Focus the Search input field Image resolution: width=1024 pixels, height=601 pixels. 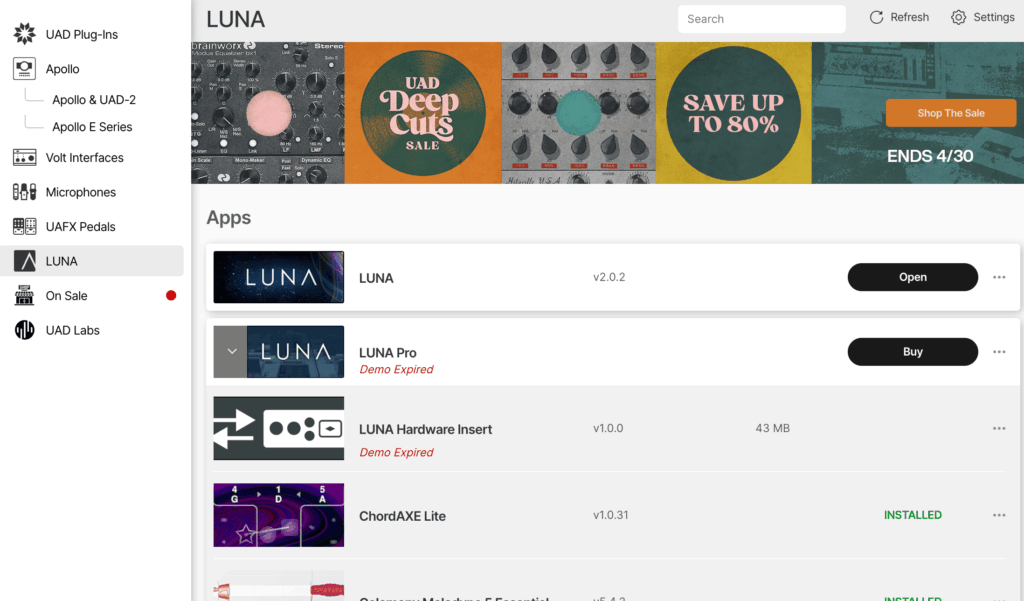click(761, 19)
